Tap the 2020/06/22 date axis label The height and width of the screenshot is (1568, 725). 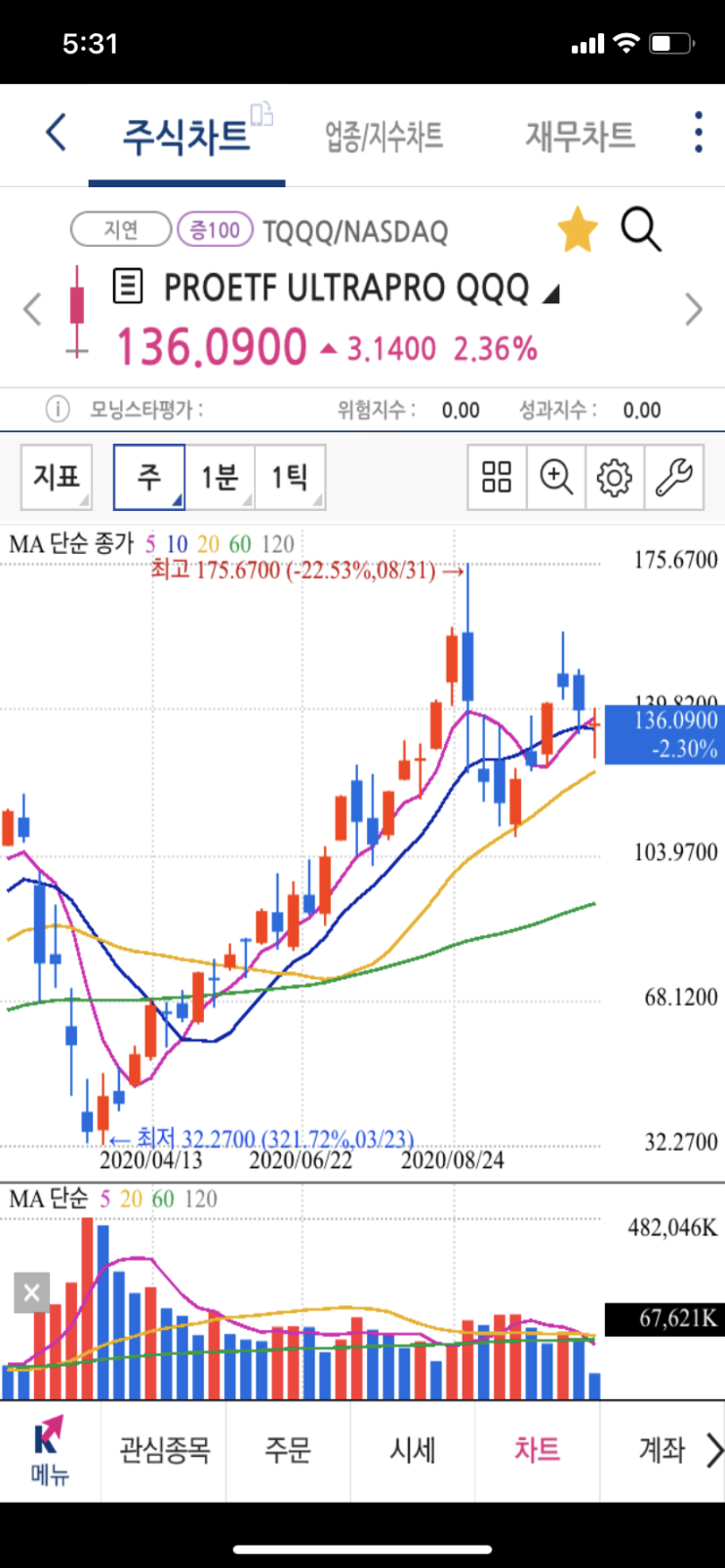(x=301, y=1159)
